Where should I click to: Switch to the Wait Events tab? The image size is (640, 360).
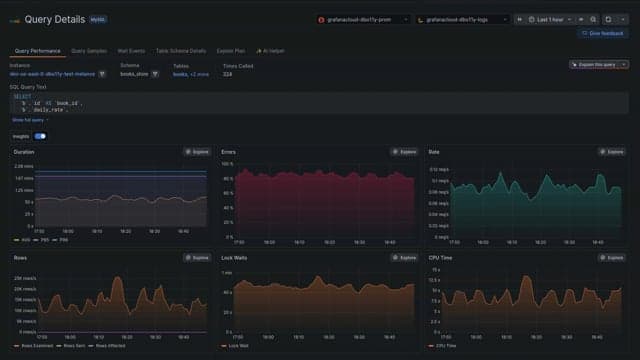[x=131, y=51]
